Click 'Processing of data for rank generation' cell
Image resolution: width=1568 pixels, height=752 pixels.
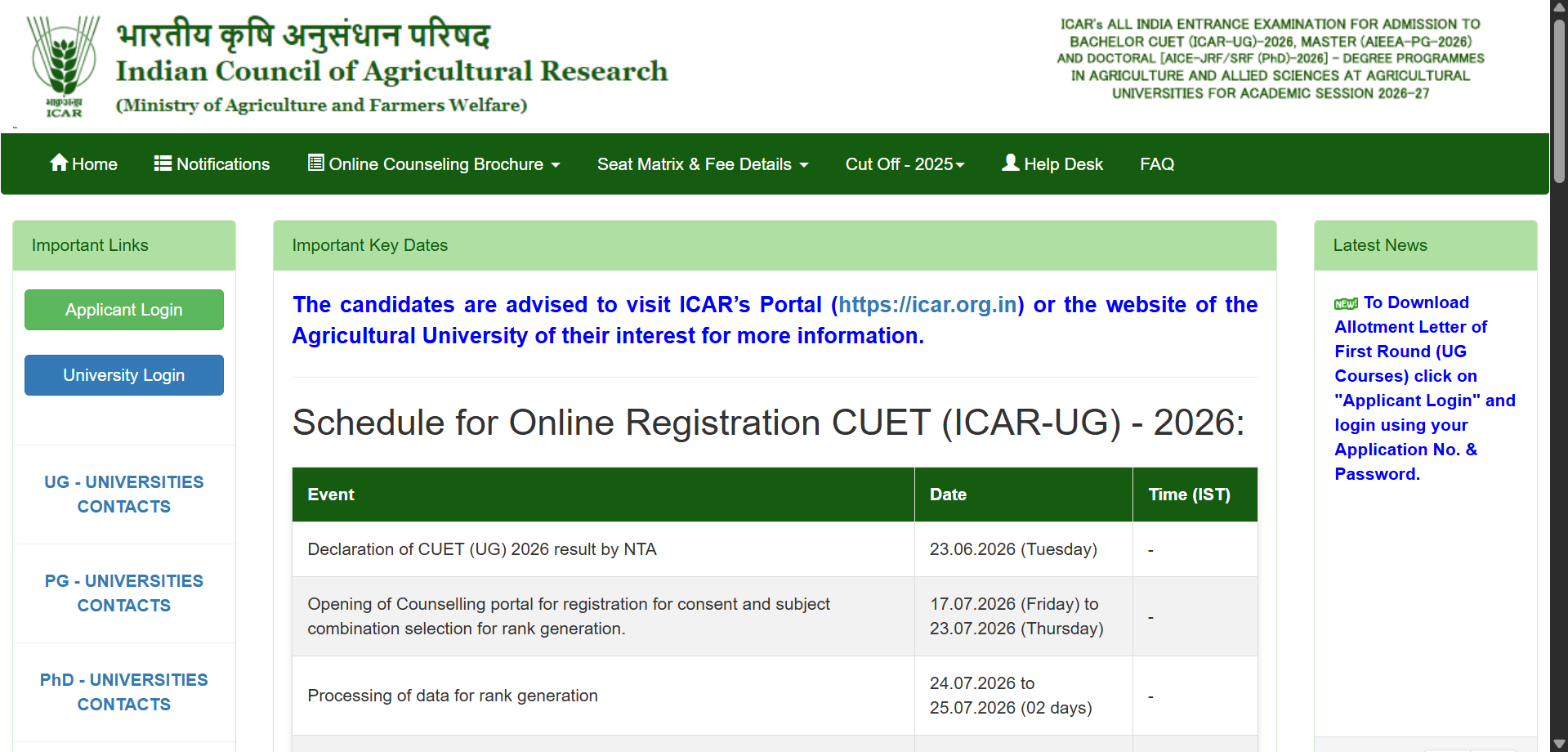(x=603, y=696)
